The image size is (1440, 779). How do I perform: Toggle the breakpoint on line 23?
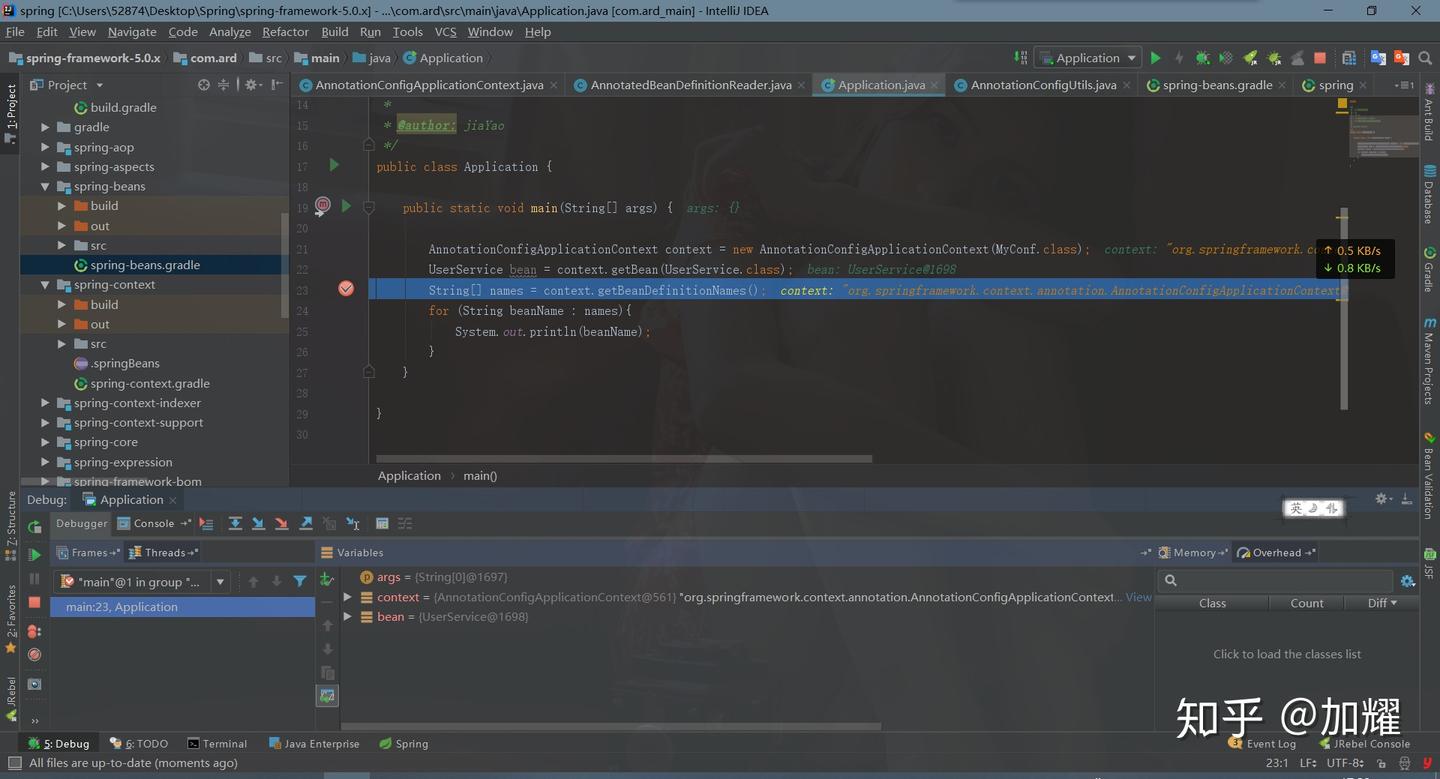(x=346, y=289)
